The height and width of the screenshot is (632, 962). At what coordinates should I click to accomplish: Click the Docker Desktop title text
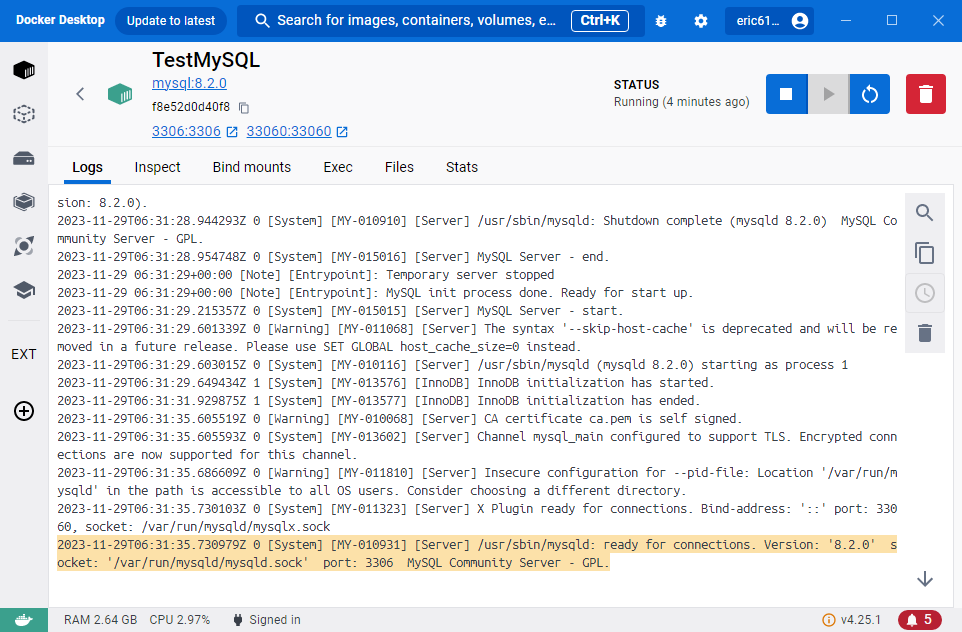click(x=60, y=20)
